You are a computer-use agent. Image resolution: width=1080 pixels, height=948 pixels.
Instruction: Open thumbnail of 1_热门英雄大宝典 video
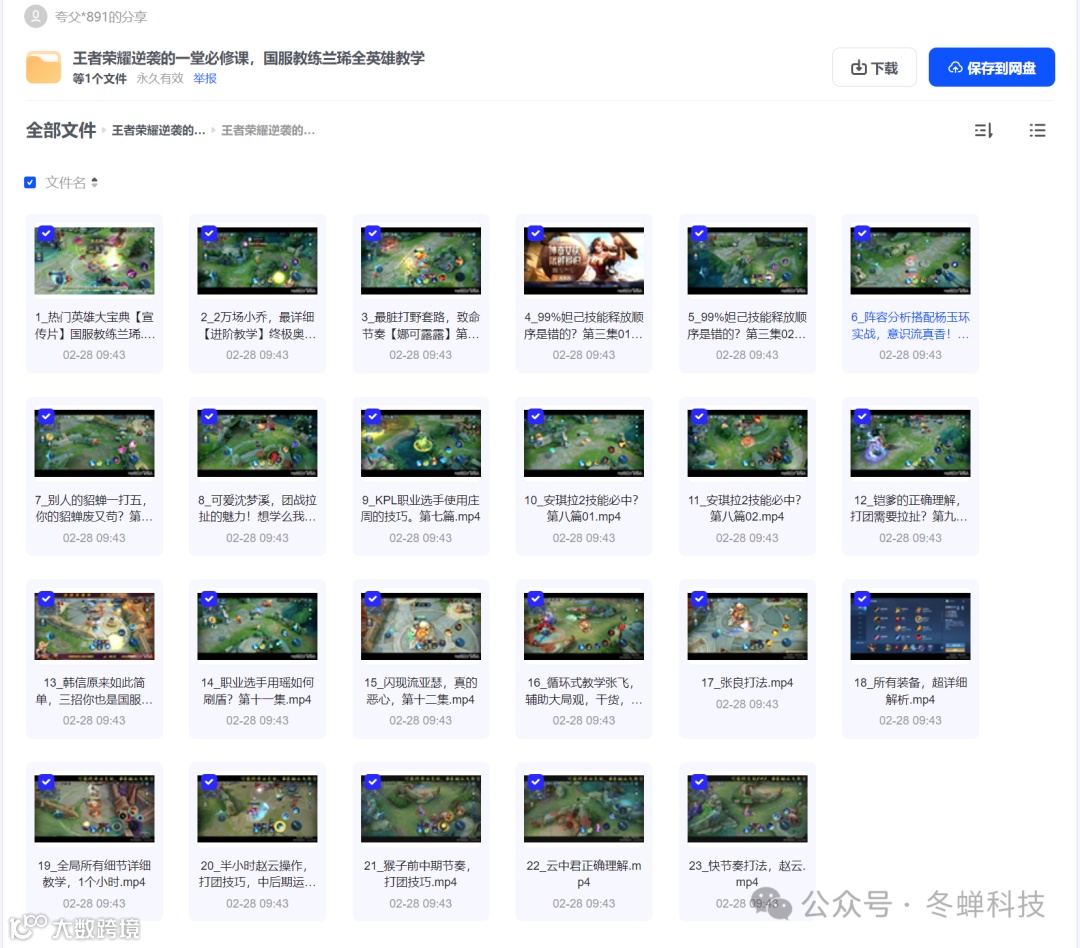tap(94, 261)
